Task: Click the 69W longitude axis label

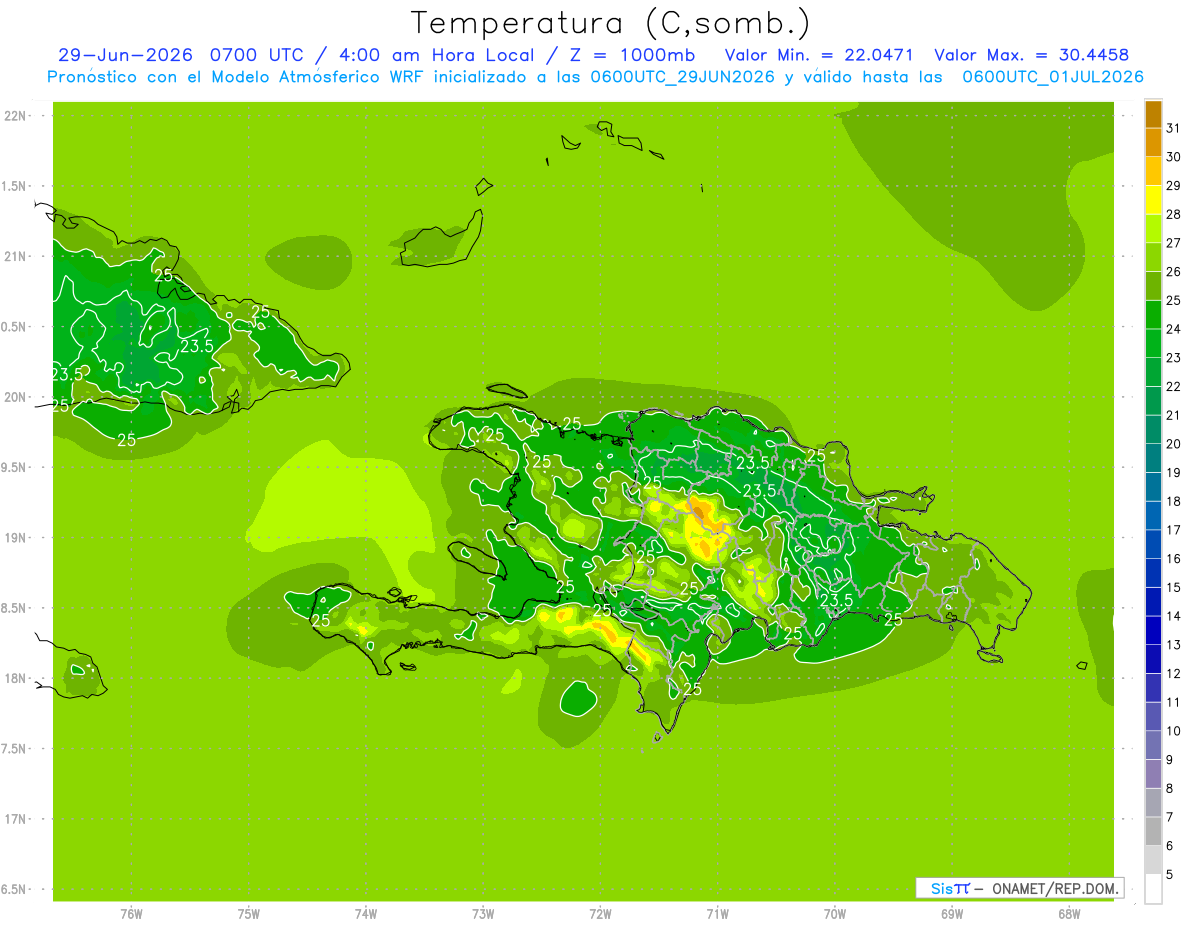Action: 952,914
